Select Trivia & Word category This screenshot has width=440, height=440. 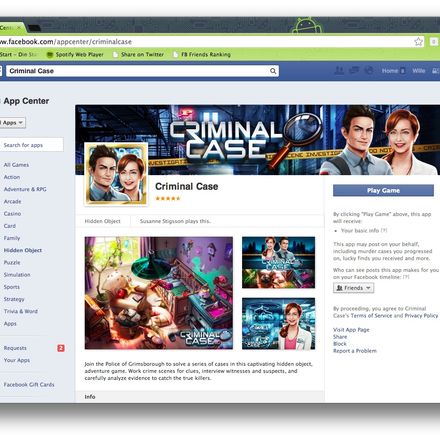coord(21,311)
